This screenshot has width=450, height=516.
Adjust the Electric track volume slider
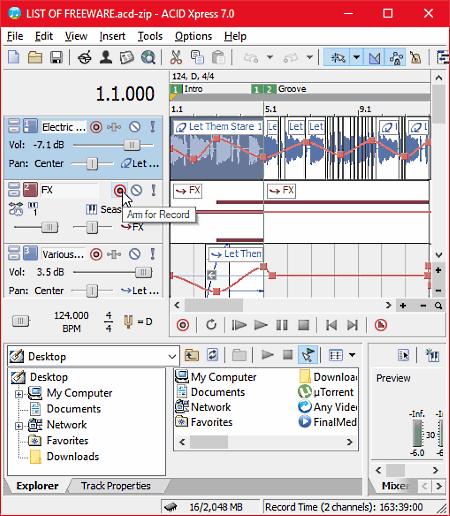132,145
